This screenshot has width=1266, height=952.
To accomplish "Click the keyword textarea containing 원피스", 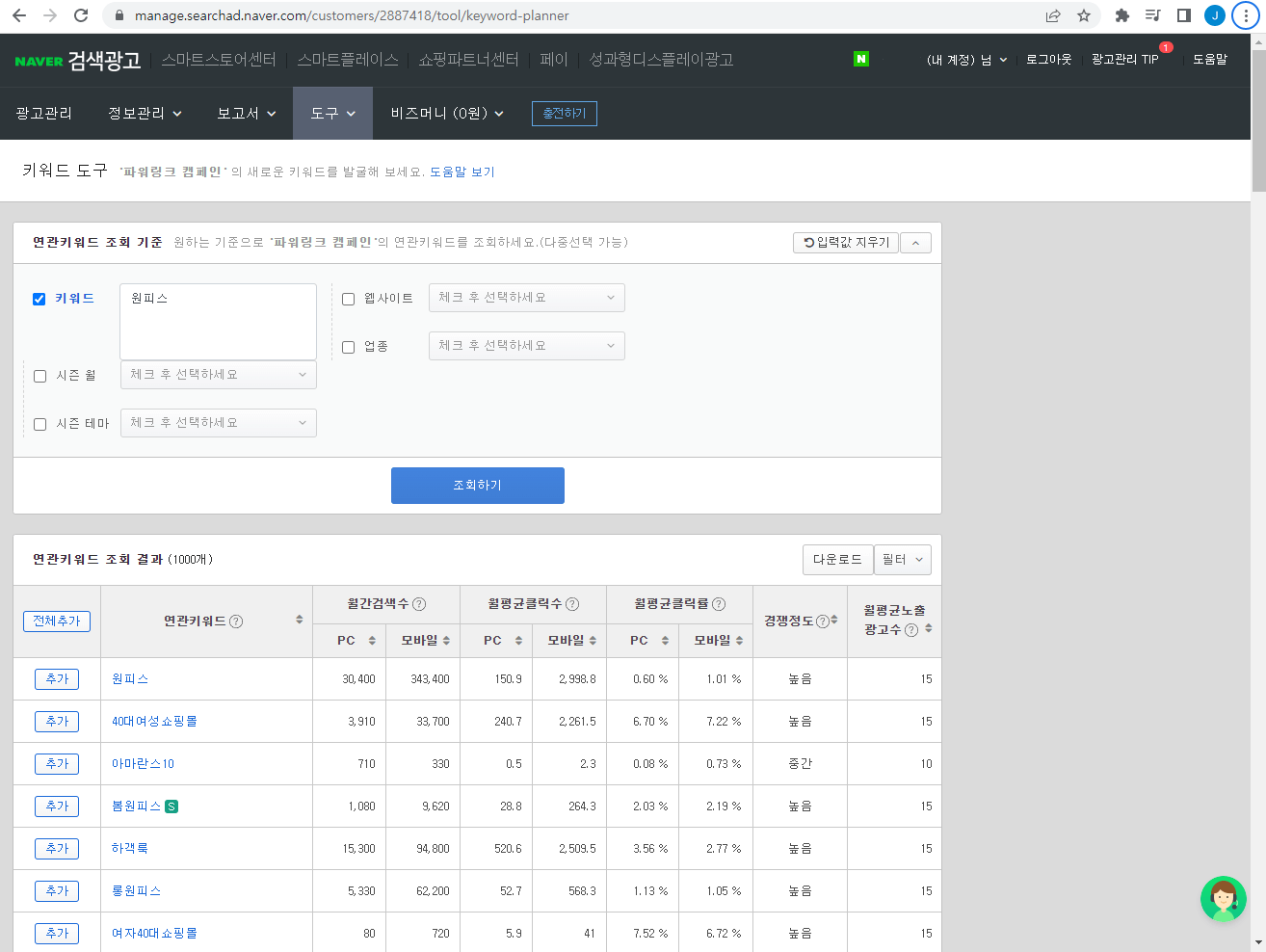I will click(219, 322).
